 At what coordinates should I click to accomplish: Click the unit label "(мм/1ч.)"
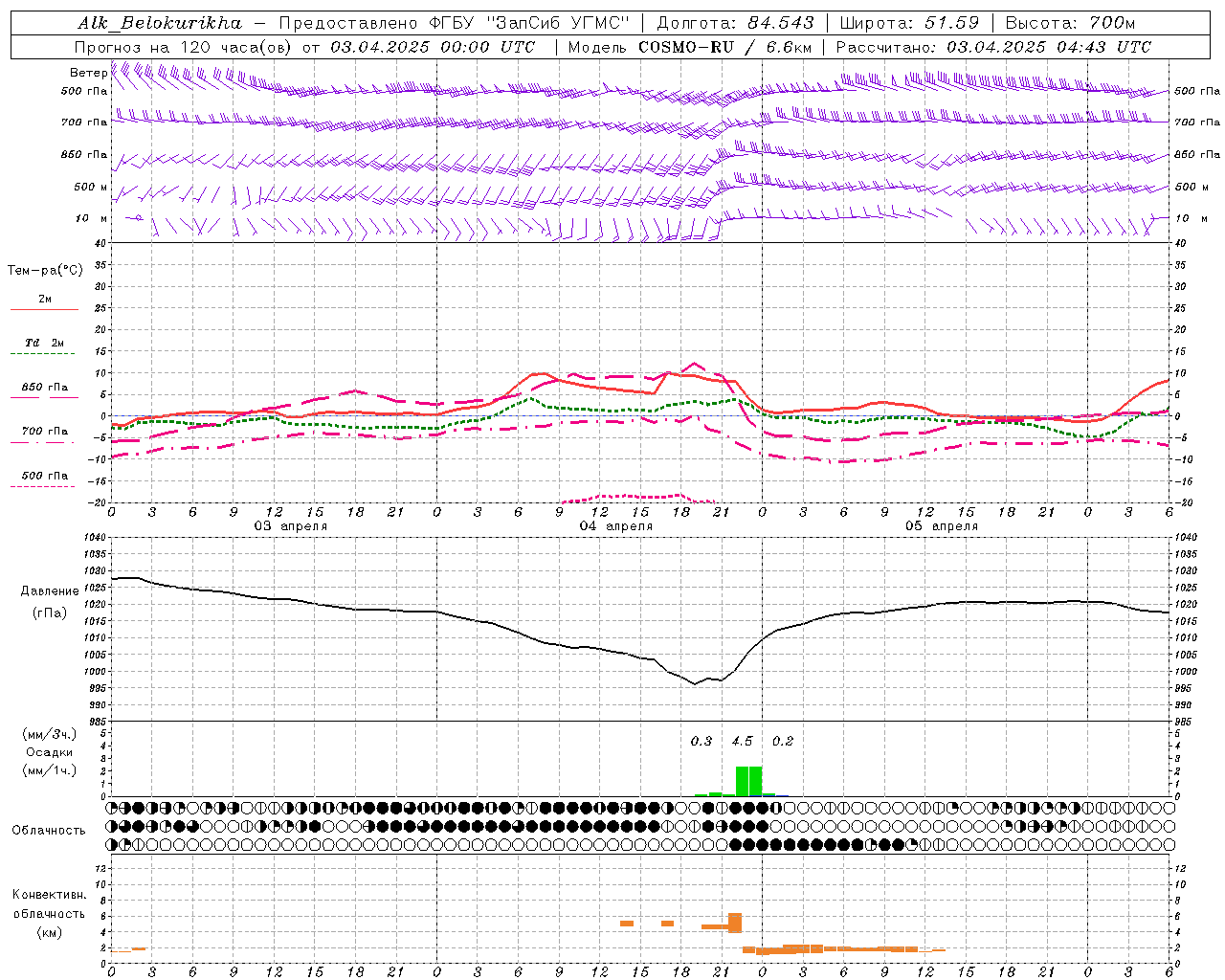49,770
